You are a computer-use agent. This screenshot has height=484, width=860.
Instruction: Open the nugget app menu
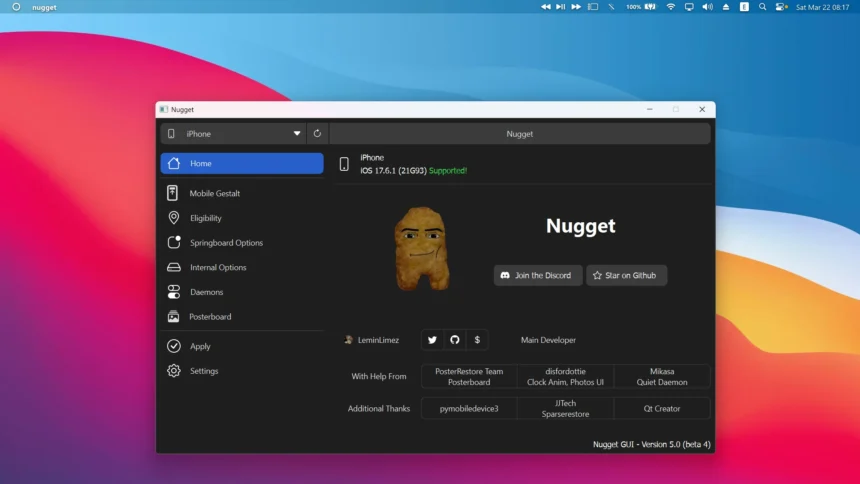point(44,7)
